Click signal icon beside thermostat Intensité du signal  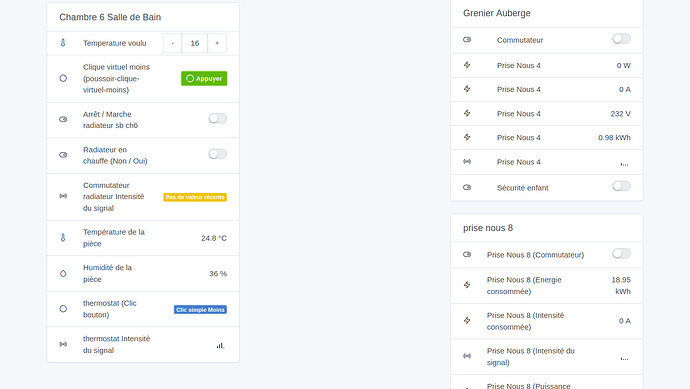63,344
